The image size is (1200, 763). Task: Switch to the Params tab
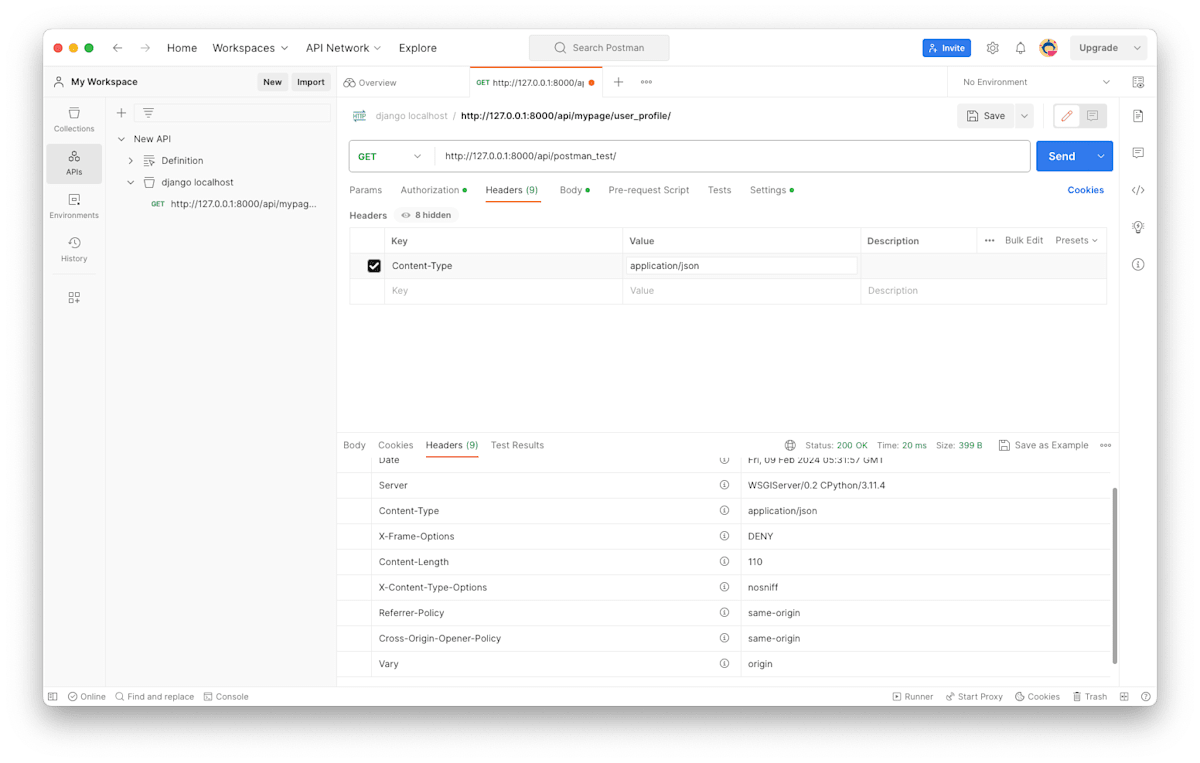[x=365, y=190]
